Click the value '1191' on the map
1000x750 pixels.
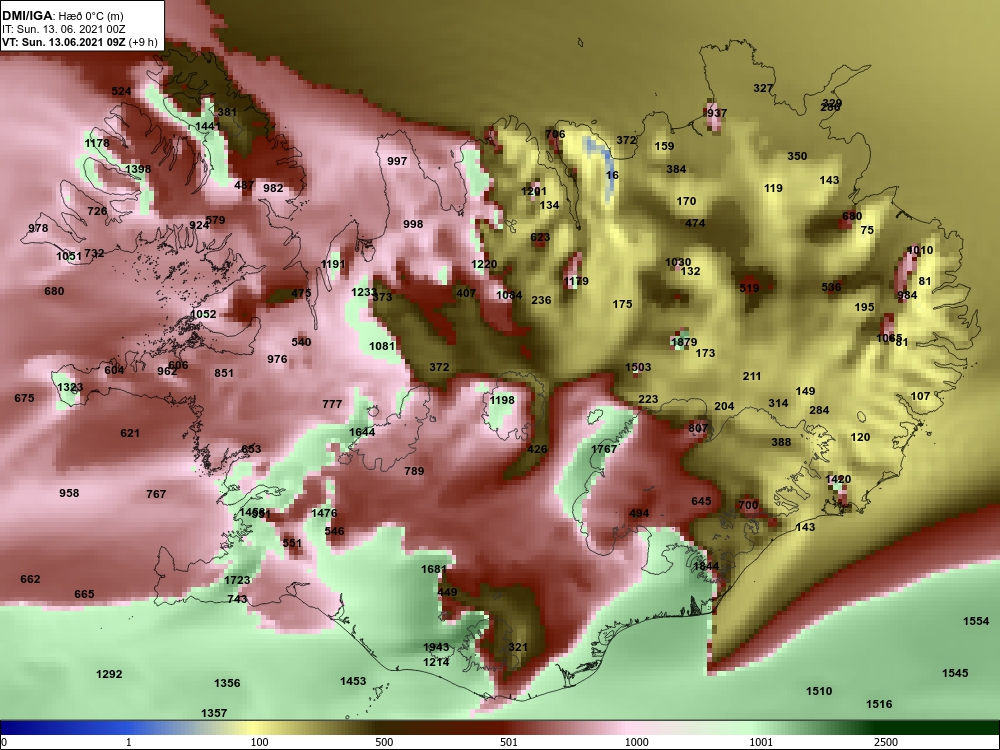point(333,264)
